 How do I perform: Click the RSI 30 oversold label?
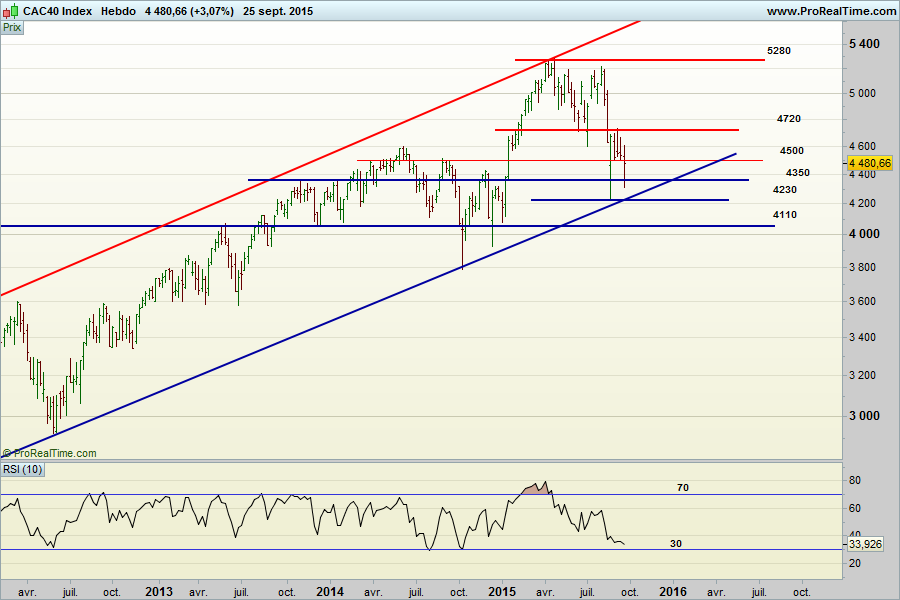(x=675, y=544)
